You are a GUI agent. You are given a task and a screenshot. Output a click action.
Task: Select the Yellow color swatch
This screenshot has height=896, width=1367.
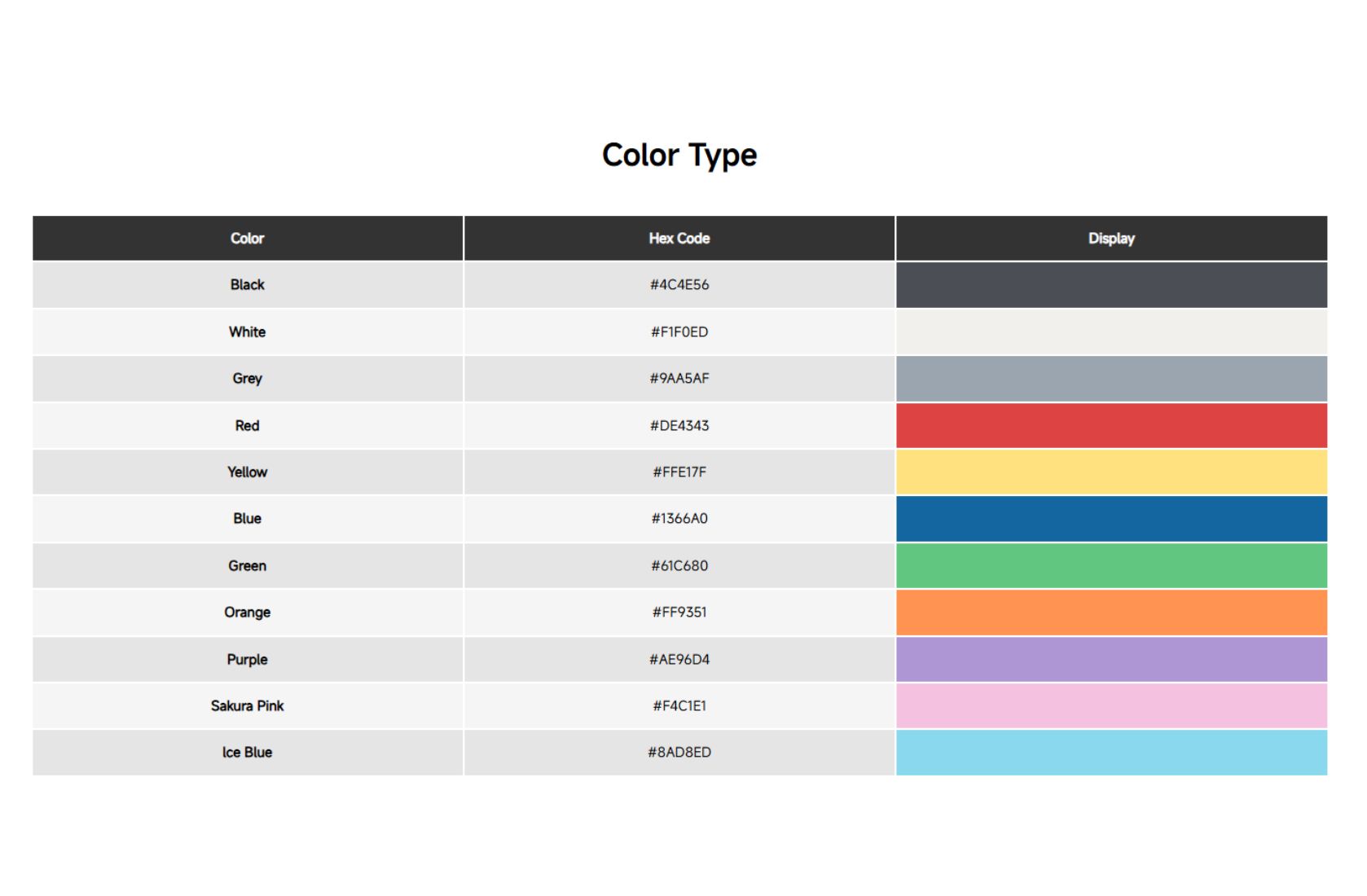1110,472
